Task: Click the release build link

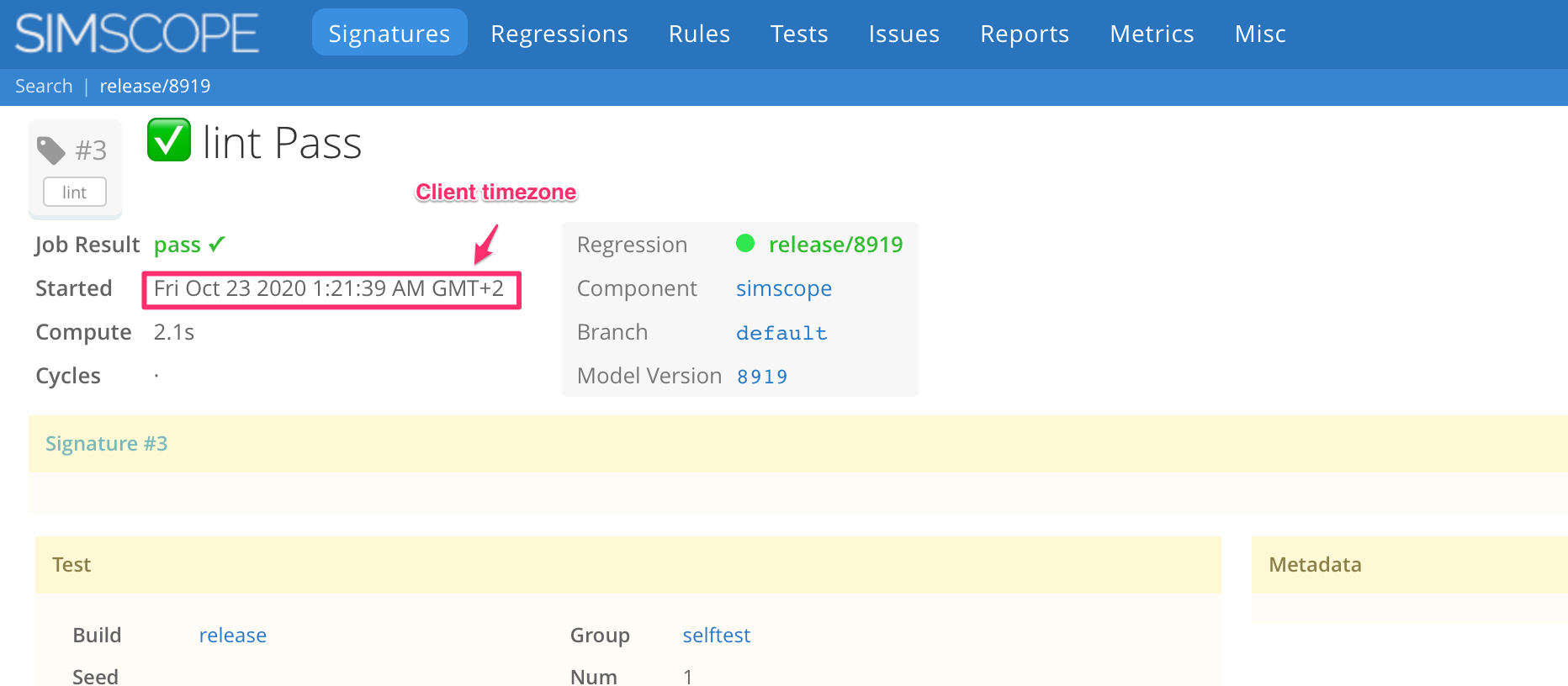Action: pyautogui.click(x=232, y=635)
